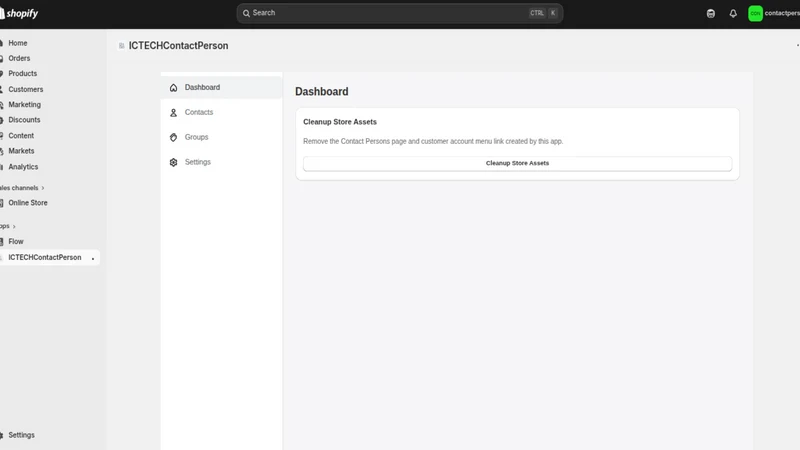Click the app icon beside ICTECHContactPerson title
Screen dimensions: 800x450
(x=121, y=46)
